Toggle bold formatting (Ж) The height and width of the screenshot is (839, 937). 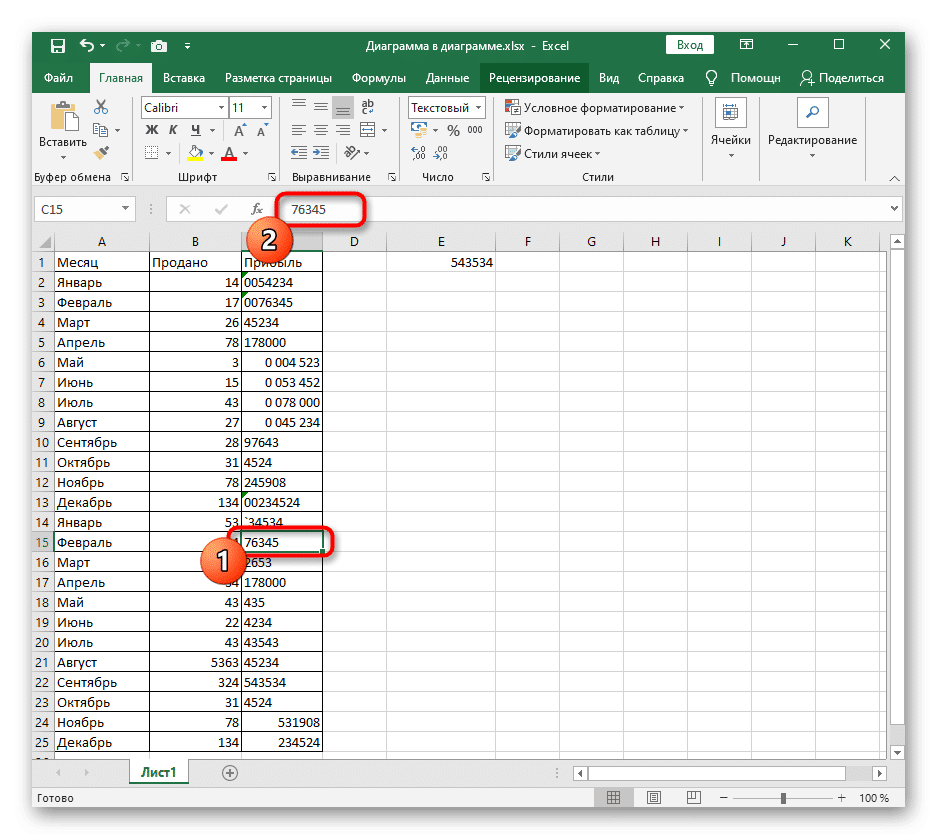tap(152, 130)
